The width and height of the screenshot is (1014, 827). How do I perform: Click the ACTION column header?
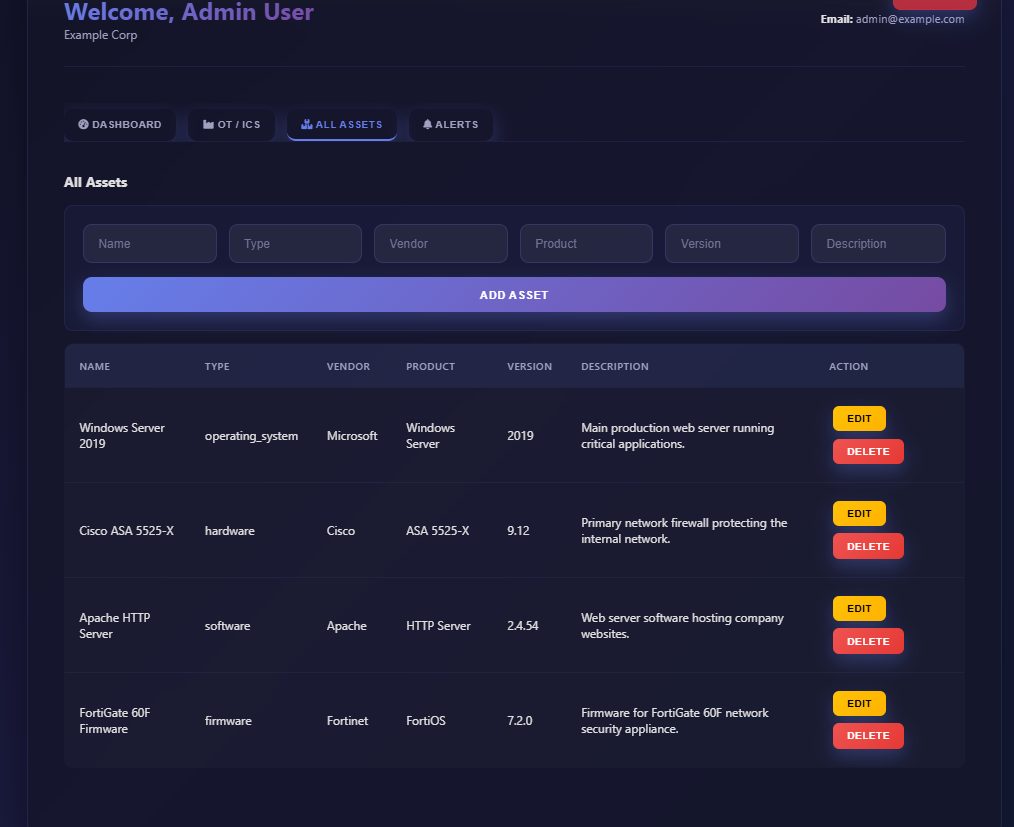tap(848, 367)
